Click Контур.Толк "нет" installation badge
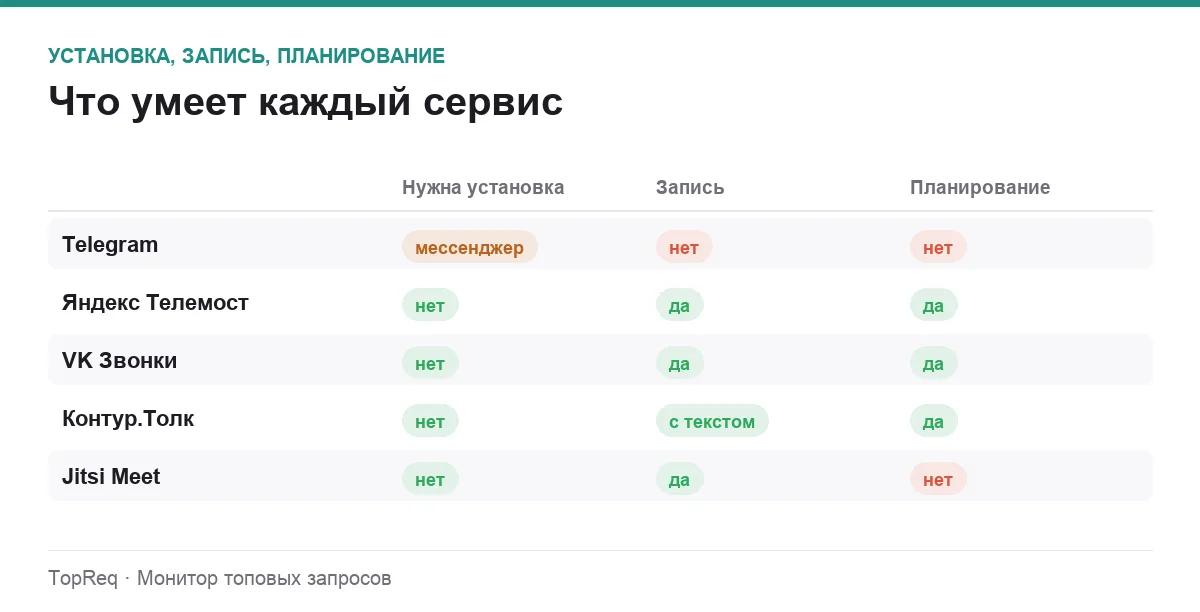Image resolution: width=1200 pixels, height=612 pixels. click(x=430, y=421)
